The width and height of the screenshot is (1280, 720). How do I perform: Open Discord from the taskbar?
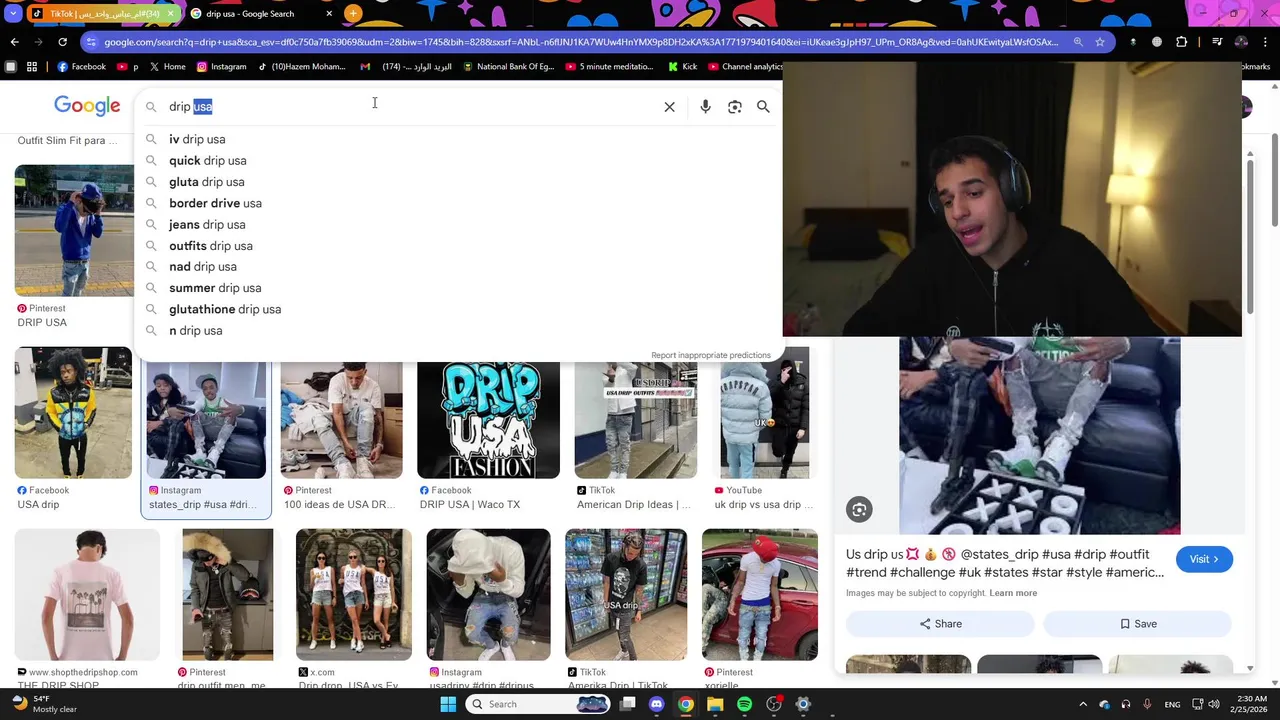(656, 704)
